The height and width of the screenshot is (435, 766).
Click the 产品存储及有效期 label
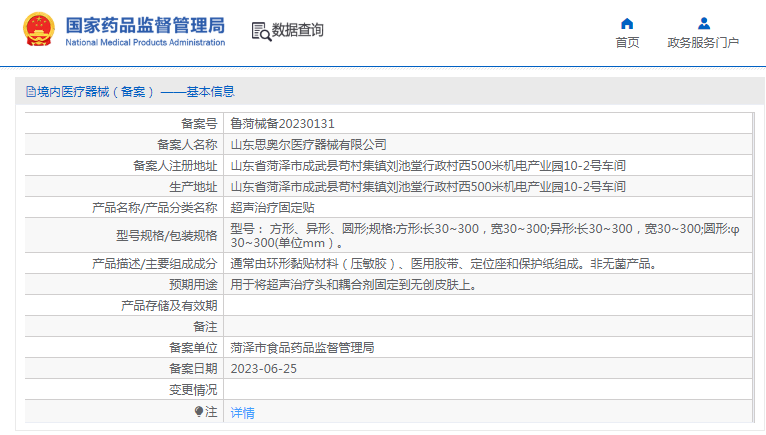(x=169, y=305)
